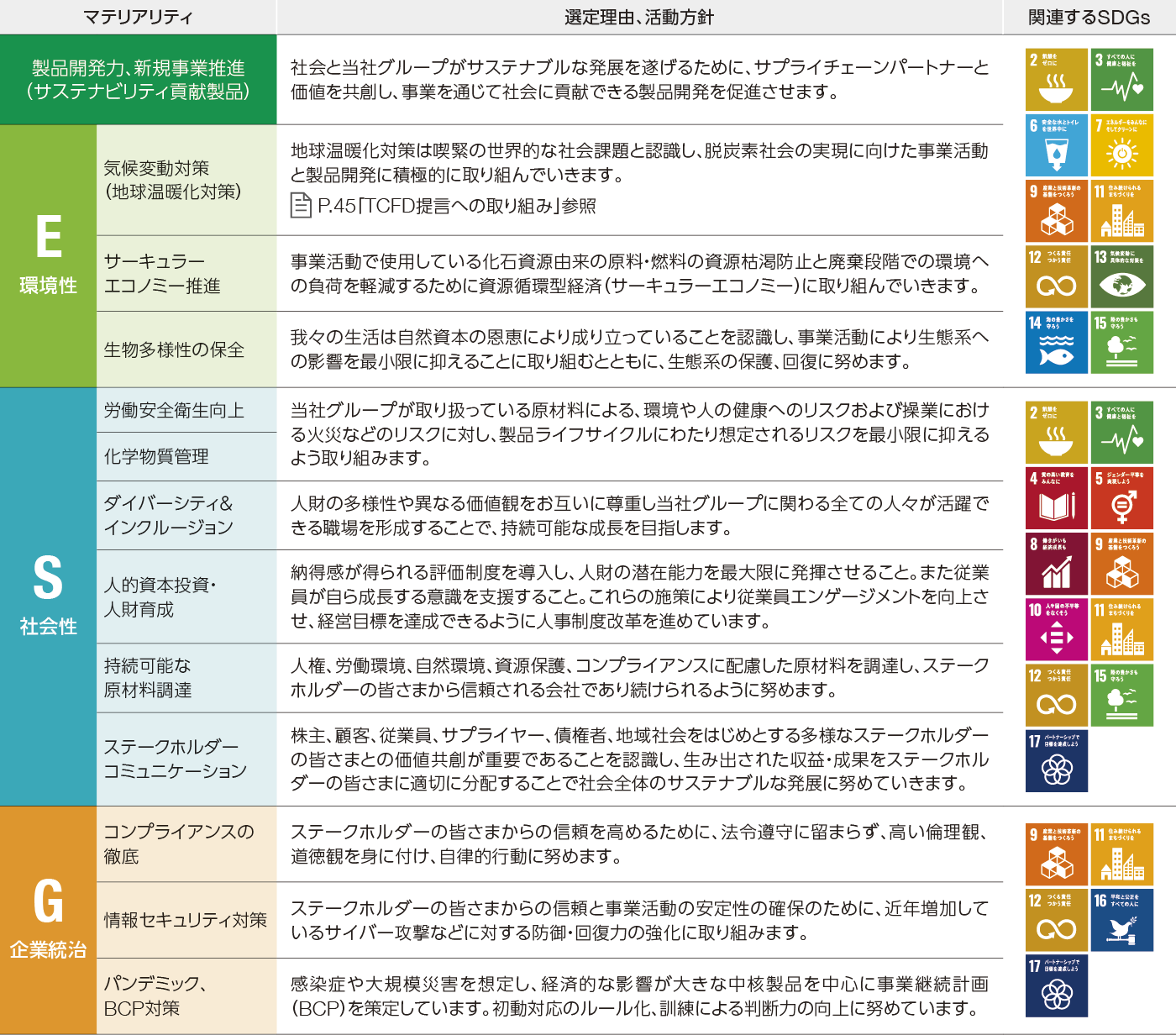
Task: Click the SDG 14 life below water icon
Action: pyautogui.click(x=1057, y=342)
